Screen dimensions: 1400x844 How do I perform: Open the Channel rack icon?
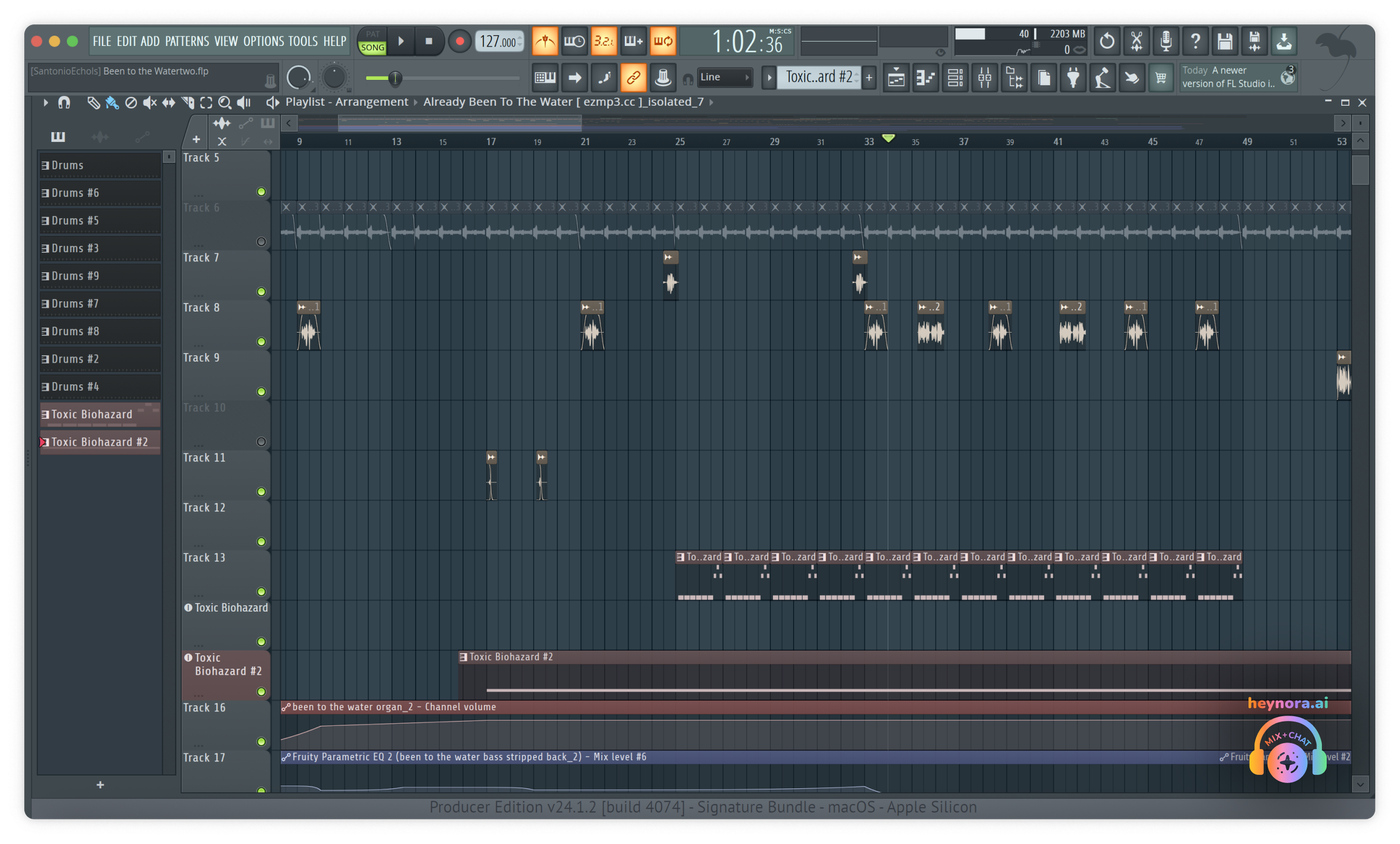955,78
